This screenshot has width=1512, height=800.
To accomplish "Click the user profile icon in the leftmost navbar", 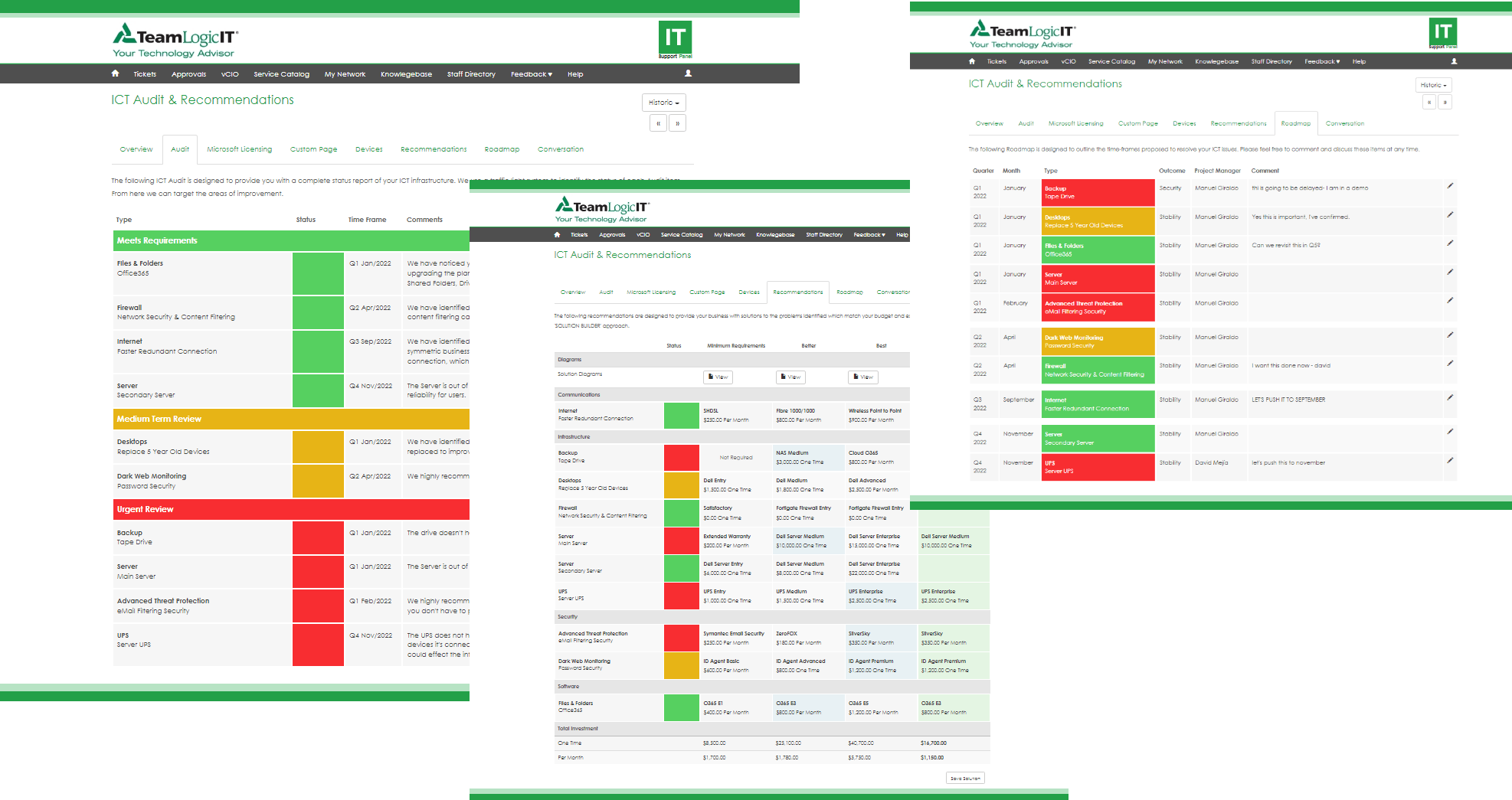I will (688, 73).
